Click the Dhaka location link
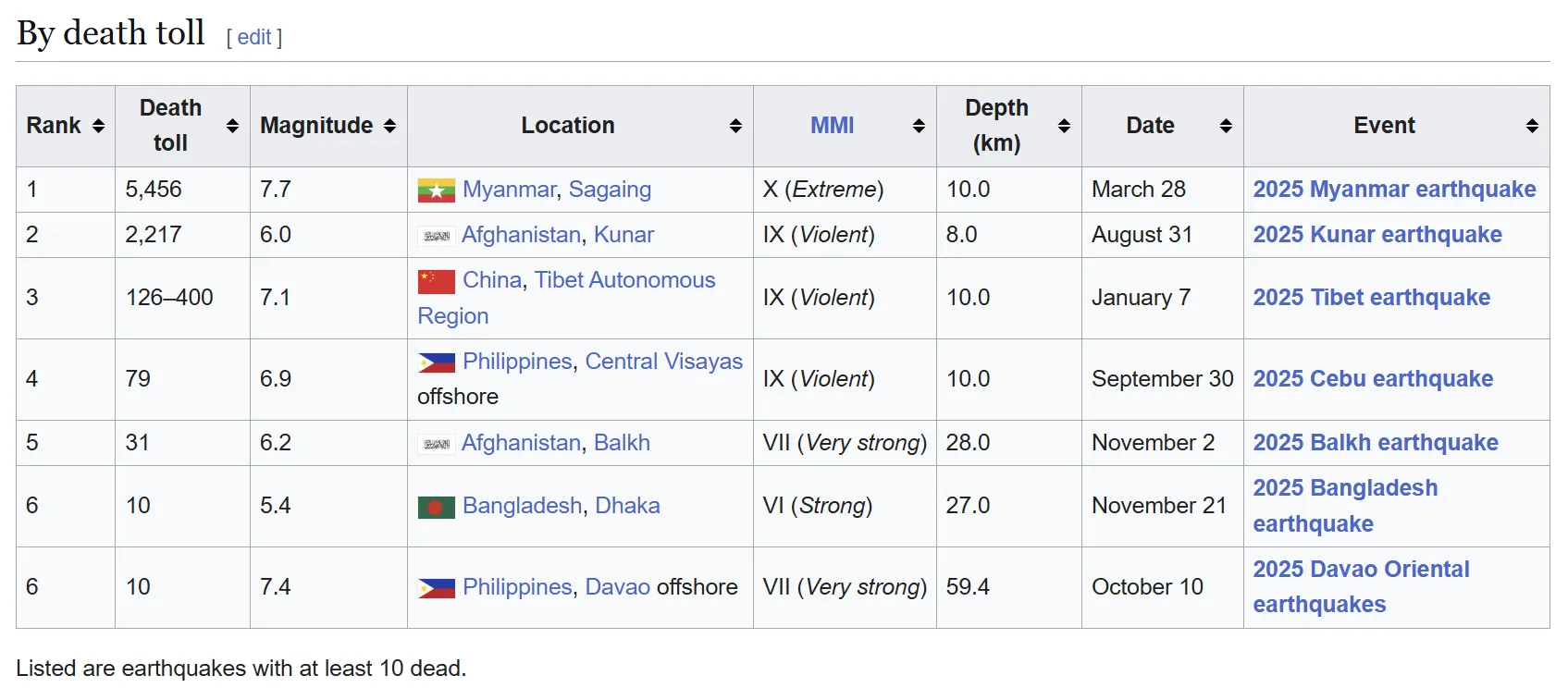The height and width of the screenshot is (700, 1568). [x=627, y=506]
